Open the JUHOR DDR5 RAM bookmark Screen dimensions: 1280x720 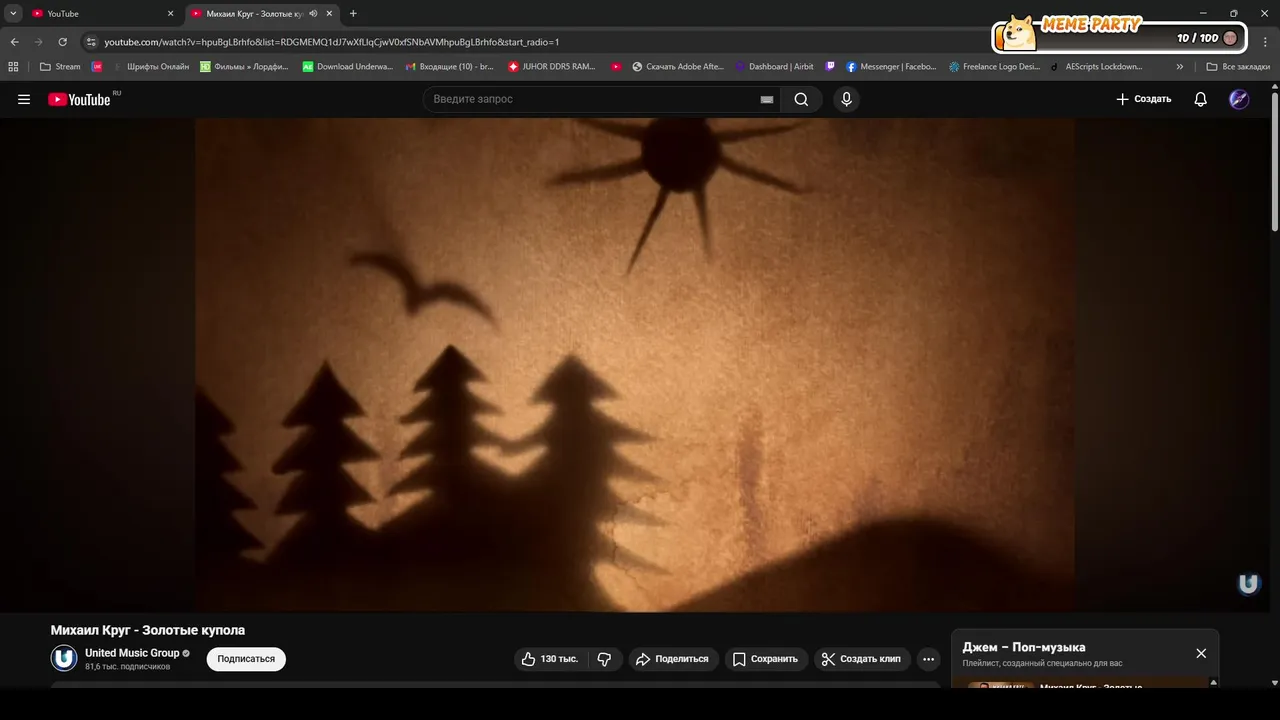[552, 67]
